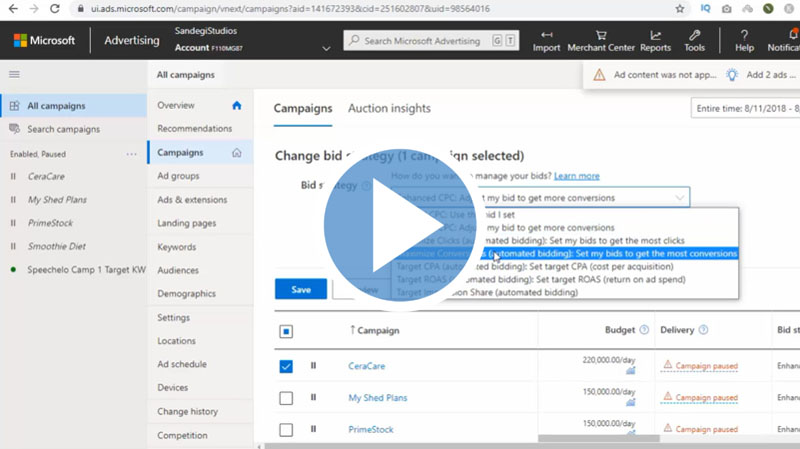This screenshot has width=800, height=449.
Task: Open the Tools menu
Action: (694, 41)
